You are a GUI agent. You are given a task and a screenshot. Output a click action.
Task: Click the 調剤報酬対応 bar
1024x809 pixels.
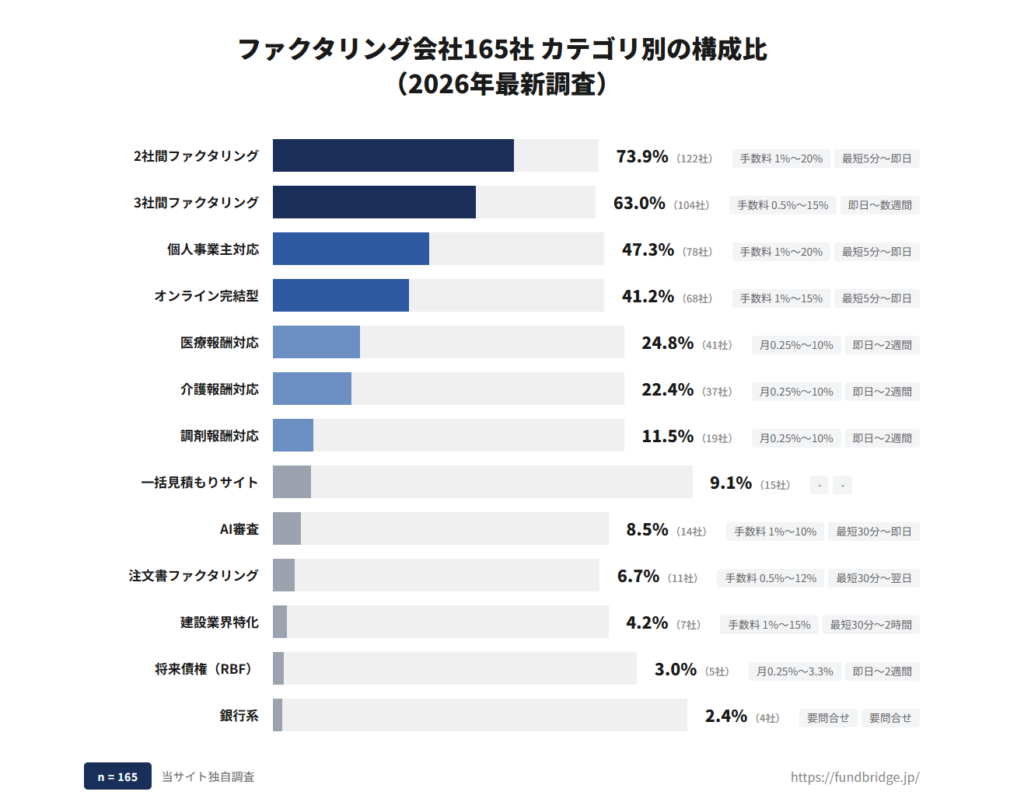coord(293,435)
